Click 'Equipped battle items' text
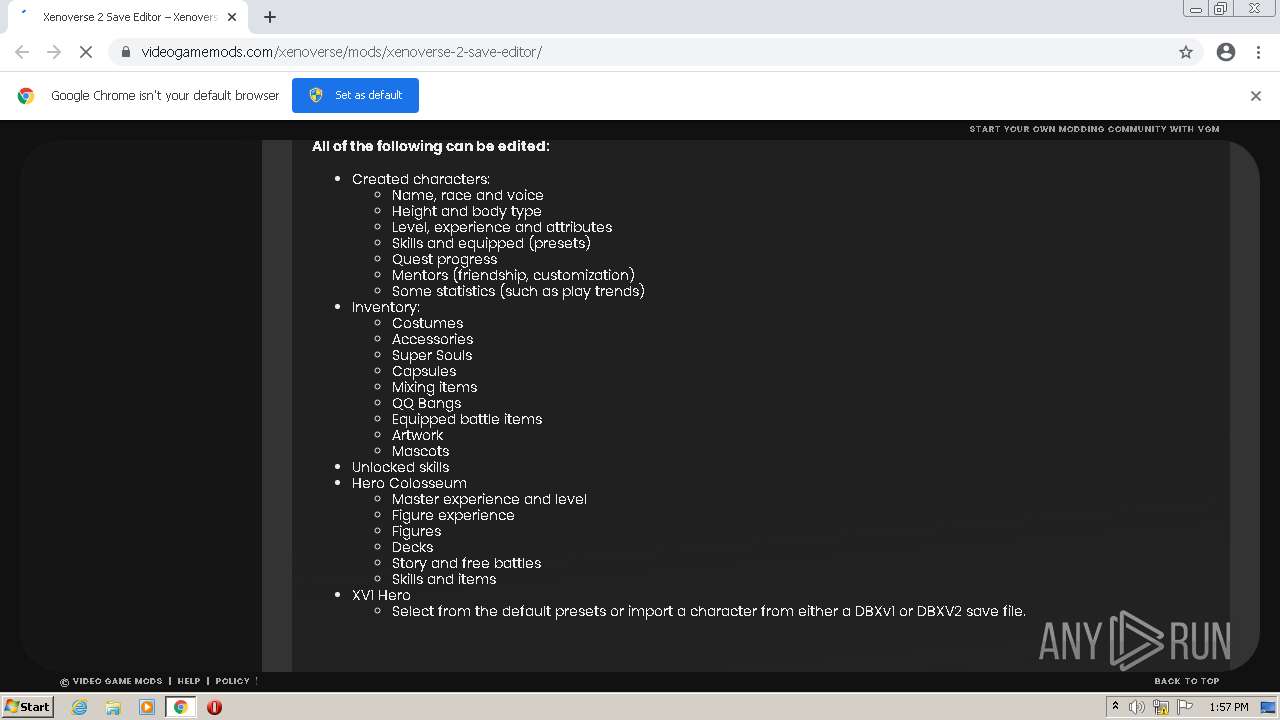This screenshot has height=720, width=1280. (467, 419)
